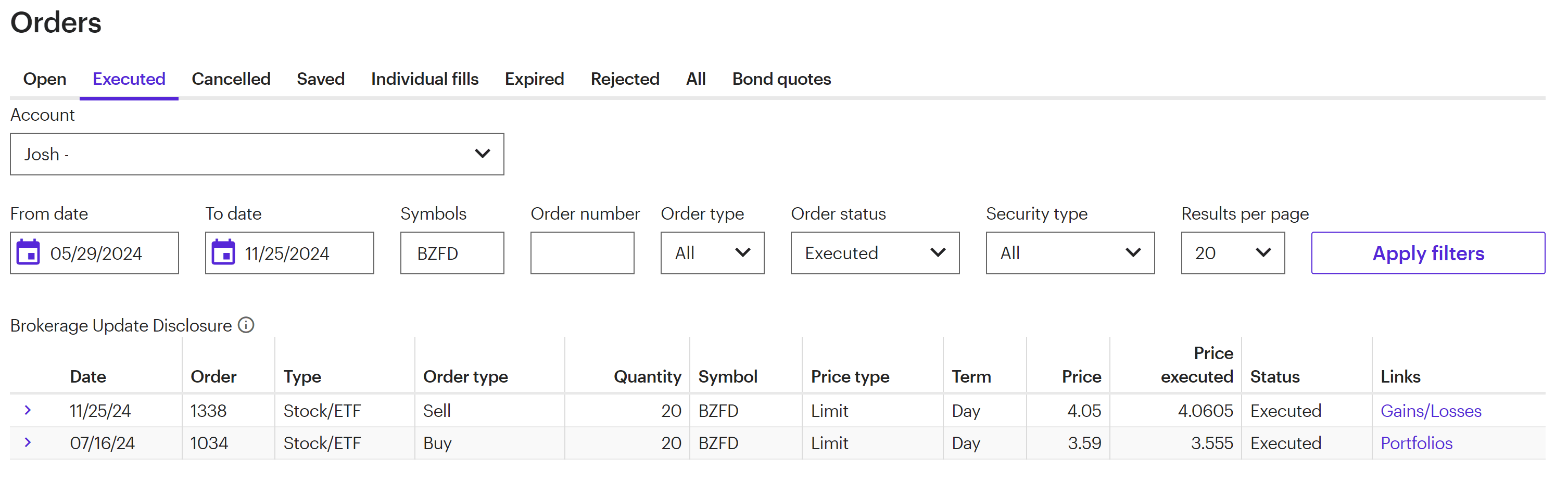Open the Order status dropdown
This screenshot has height=482, width=1568.
(874, 252)
